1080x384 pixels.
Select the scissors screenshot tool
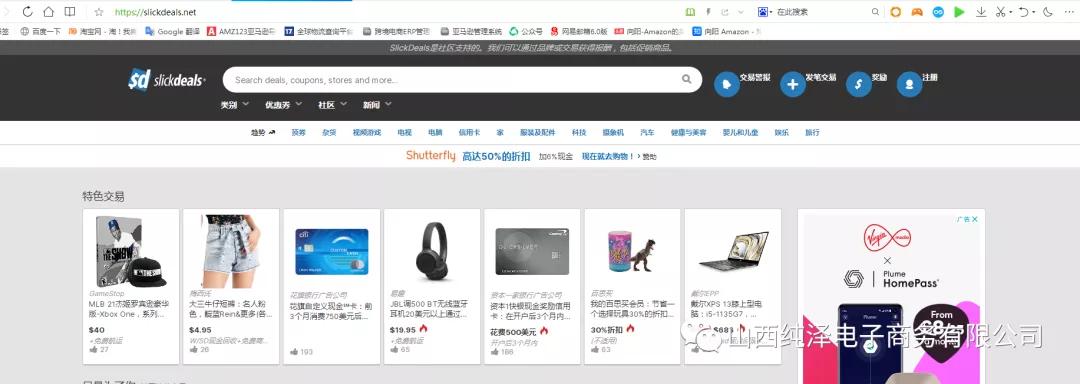(1000, 12)
